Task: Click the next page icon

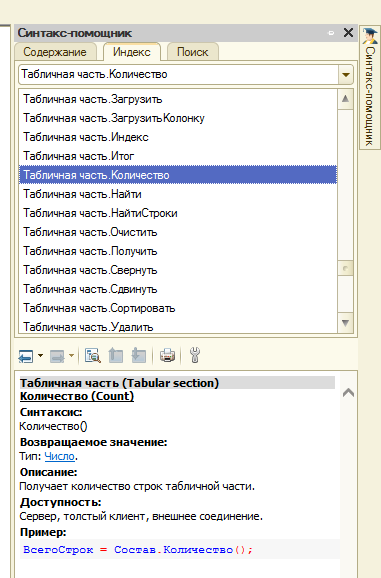Action: pos(139,356)
